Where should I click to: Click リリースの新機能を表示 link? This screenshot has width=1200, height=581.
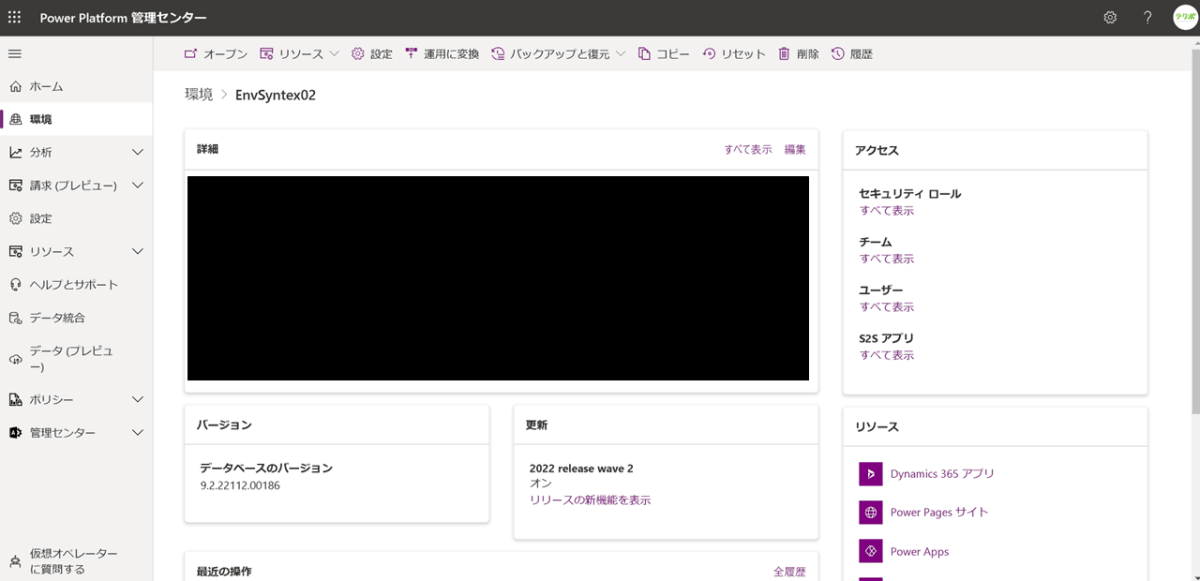[590, 500]
